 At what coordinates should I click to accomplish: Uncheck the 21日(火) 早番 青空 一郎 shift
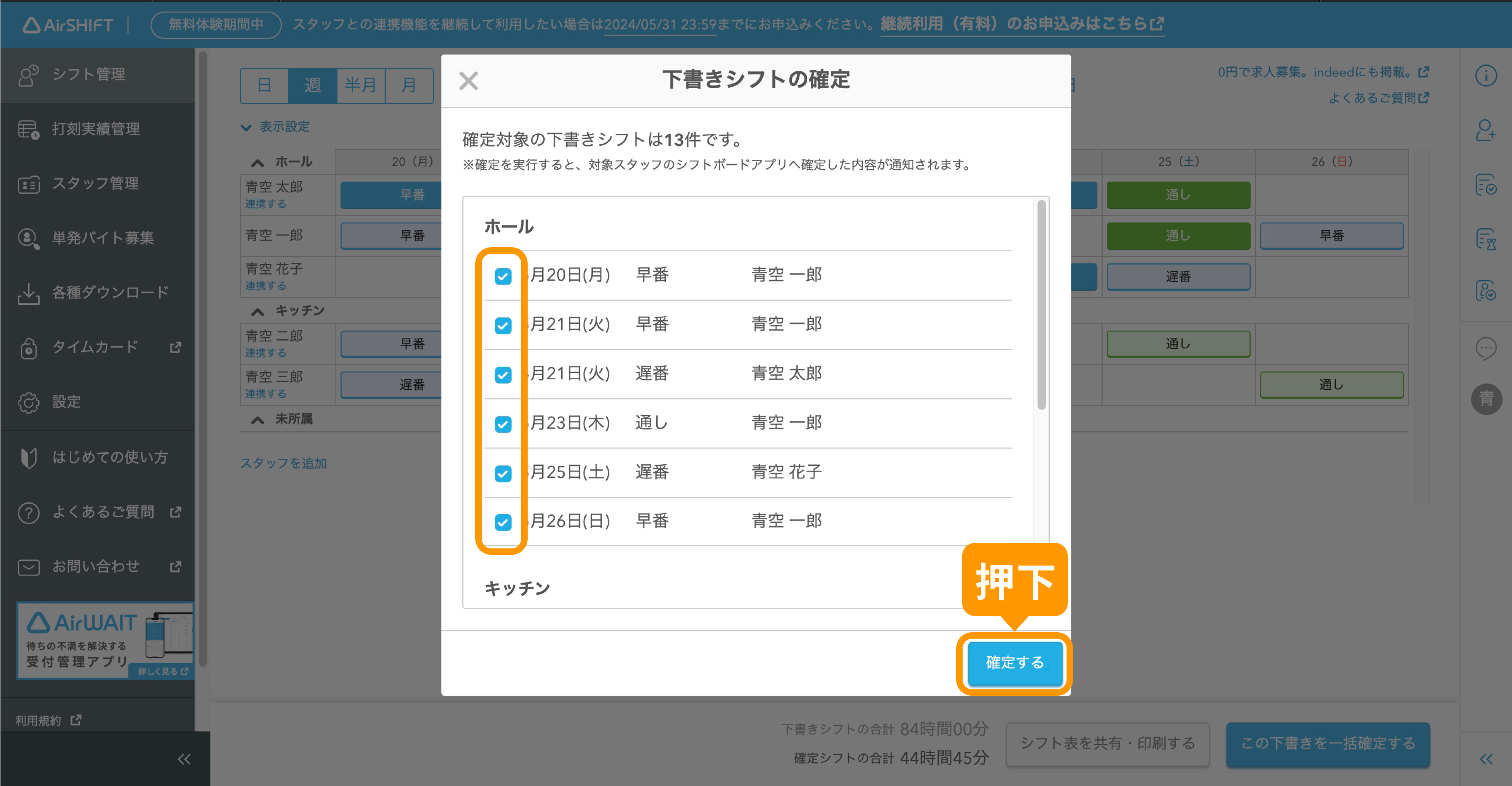coord(502,325)
